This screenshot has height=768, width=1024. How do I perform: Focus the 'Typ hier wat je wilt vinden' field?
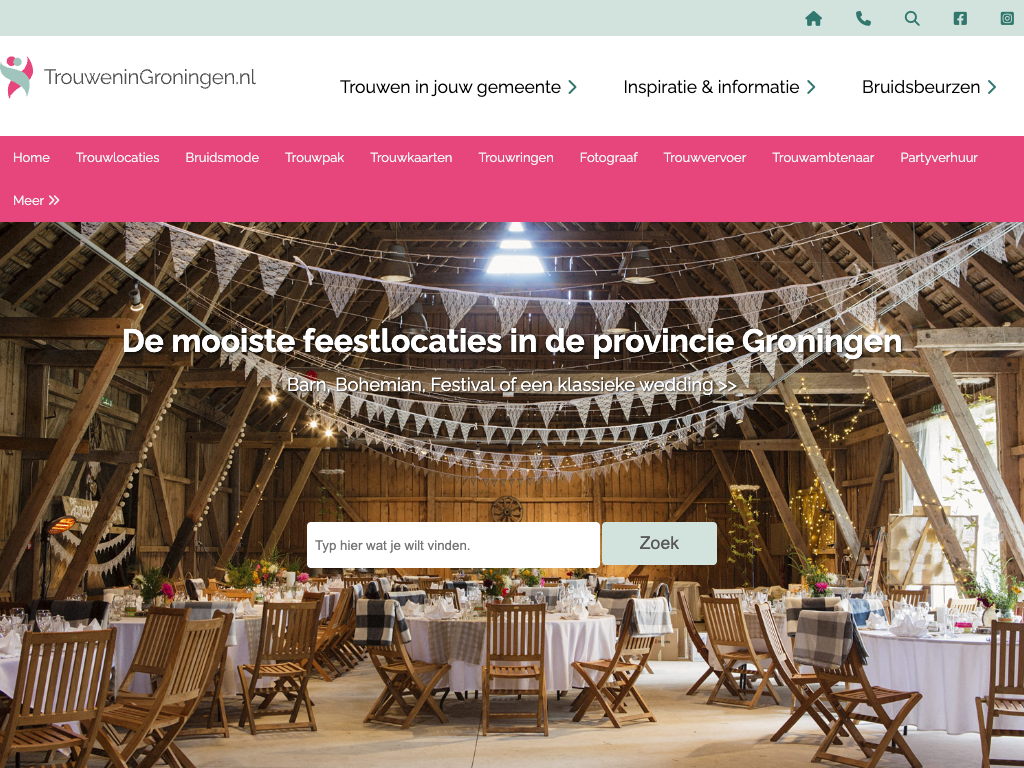tap(453, 545)
